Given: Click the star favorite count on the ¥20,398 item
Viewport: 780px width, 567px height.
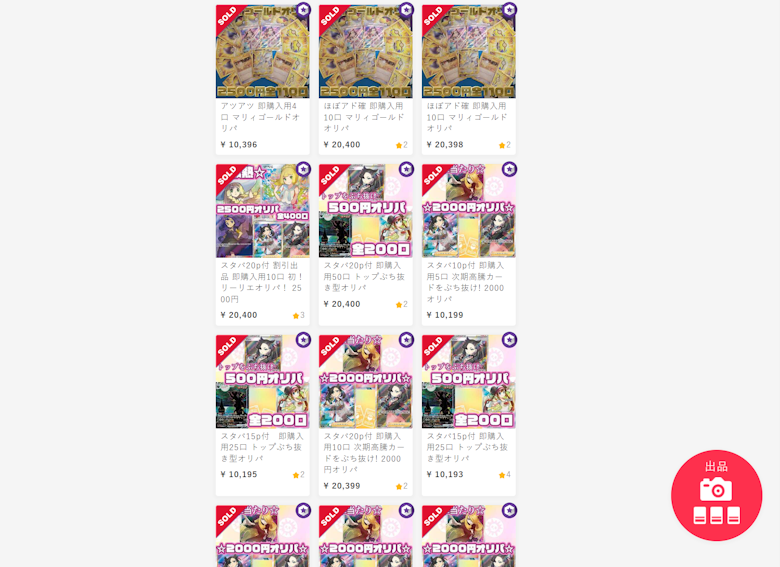Looking at the screenshot, I should pos(505,145).
